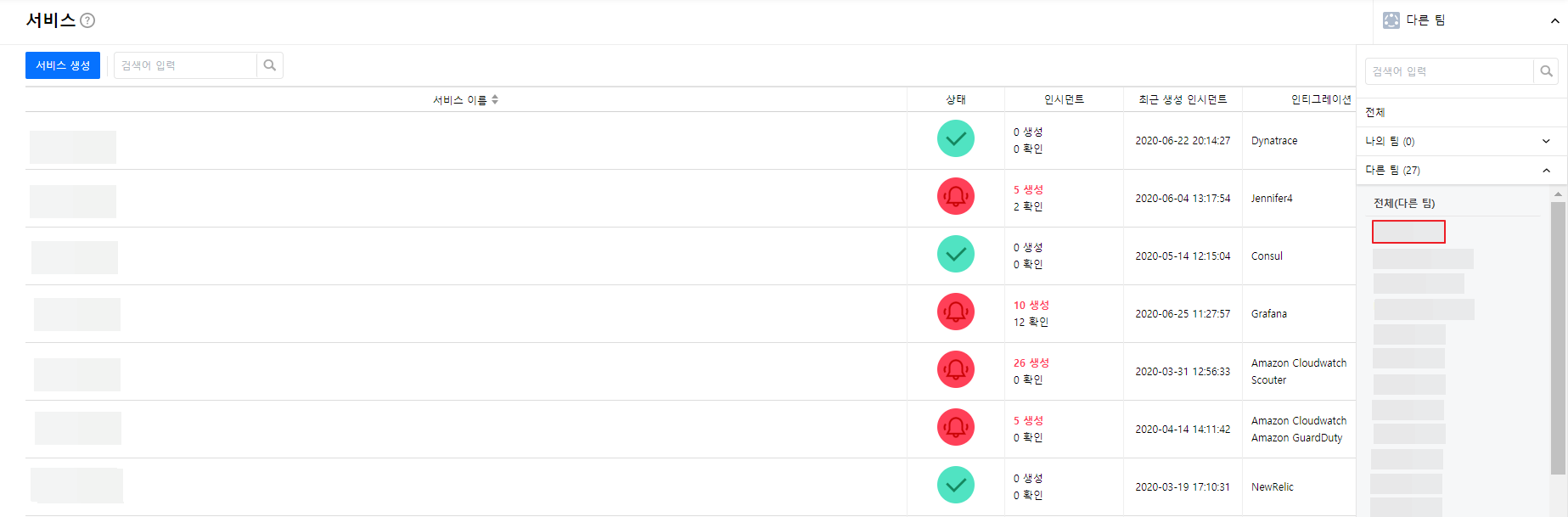This screenshot has height=517, width=1568.
Task: Click the service search input field
Action: 186,65
